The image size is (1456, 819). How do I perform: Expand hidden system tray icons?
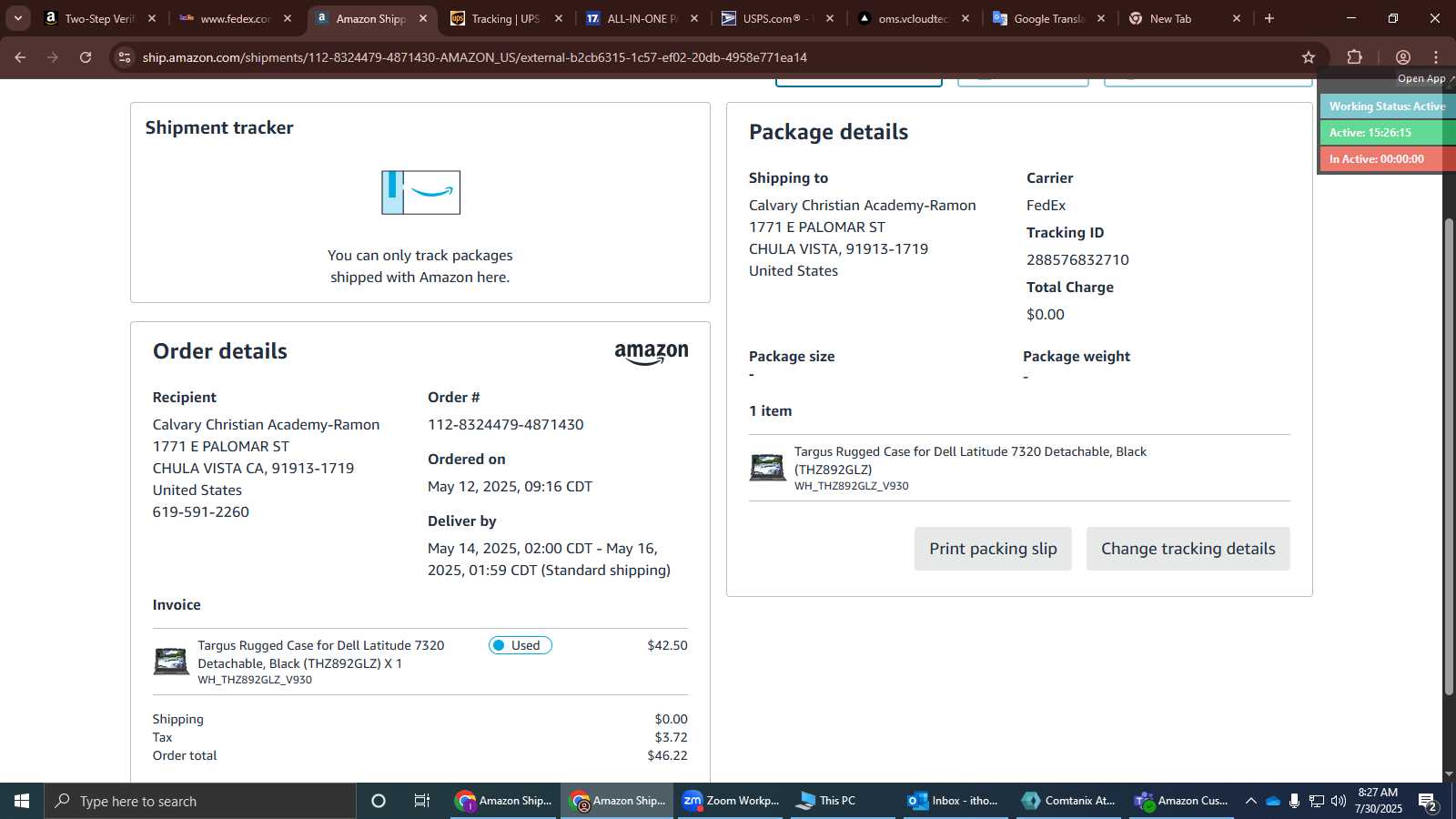coord(1251,801)
